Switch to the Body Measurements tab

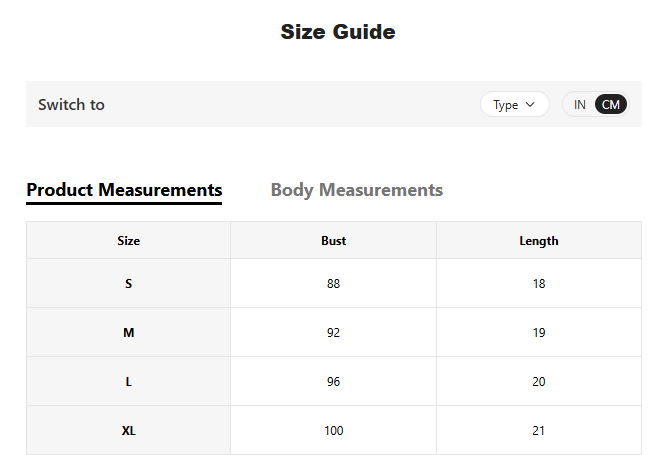click(x=356, y=190)
